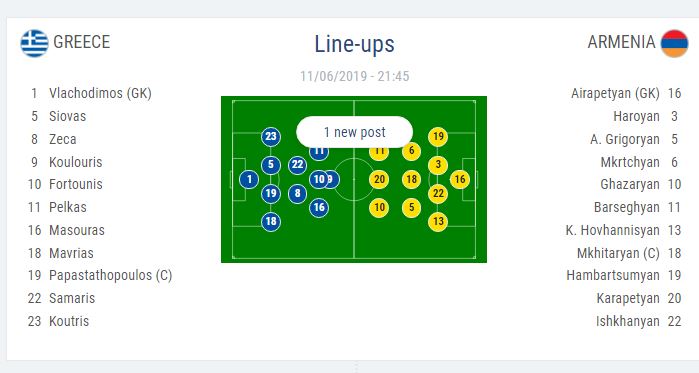Open Airapetyan (GK) in Armenia list
The image size is (699, 373).
(x=615, y=93)
